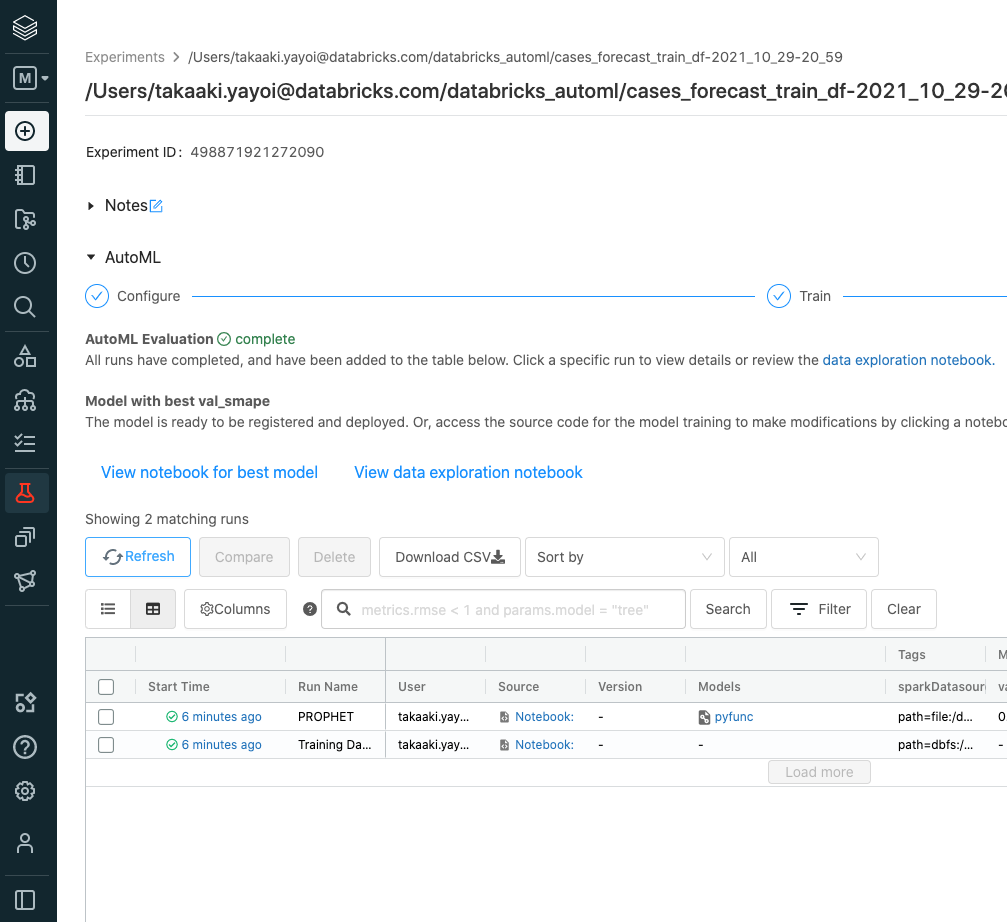
Task: Open Compute clusters icon in sidebar
Action: (25, 400)
